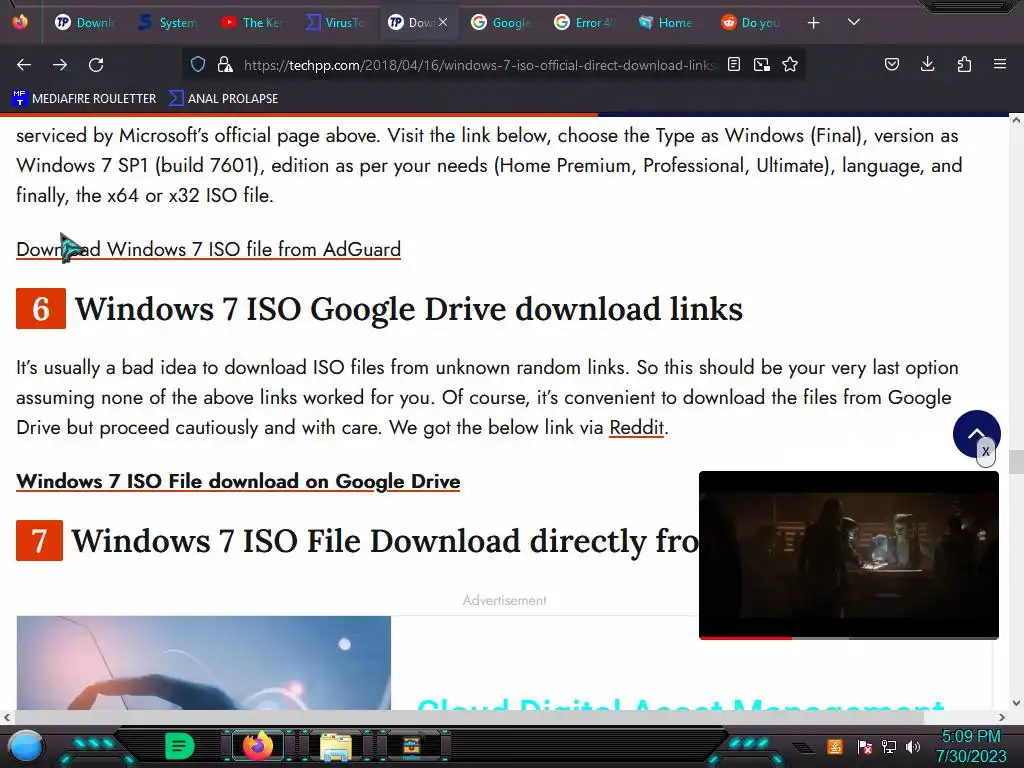Switch to the Google tab
The width and height of the screenshot is (1024, 768).
[501, 23]
